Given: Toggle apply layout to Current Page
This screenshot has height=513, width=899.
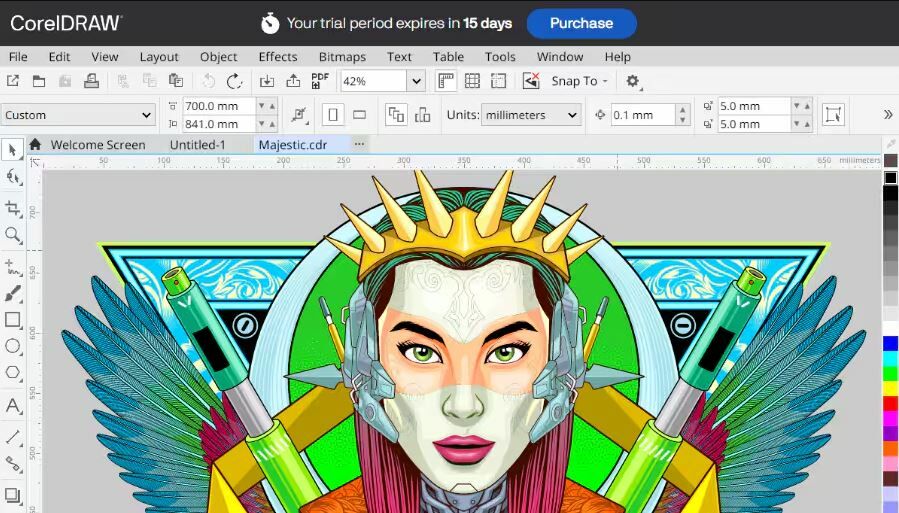Looking at the screenshot, I should tap(423, 115).
